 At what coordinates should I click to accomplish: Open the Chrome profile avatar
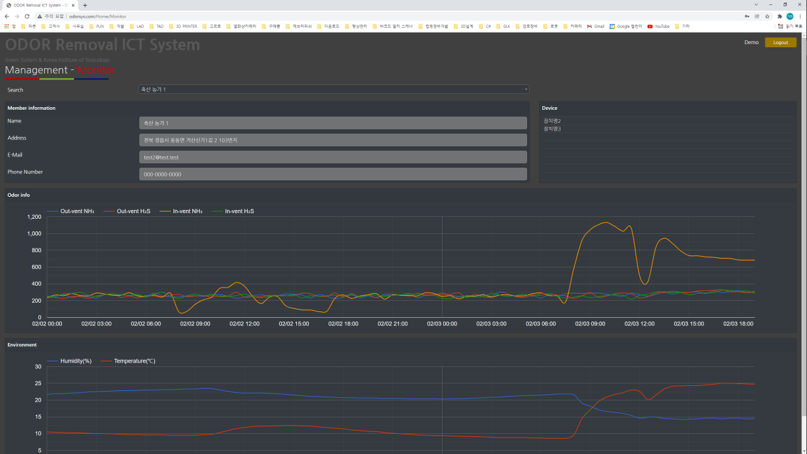point(790,16)
